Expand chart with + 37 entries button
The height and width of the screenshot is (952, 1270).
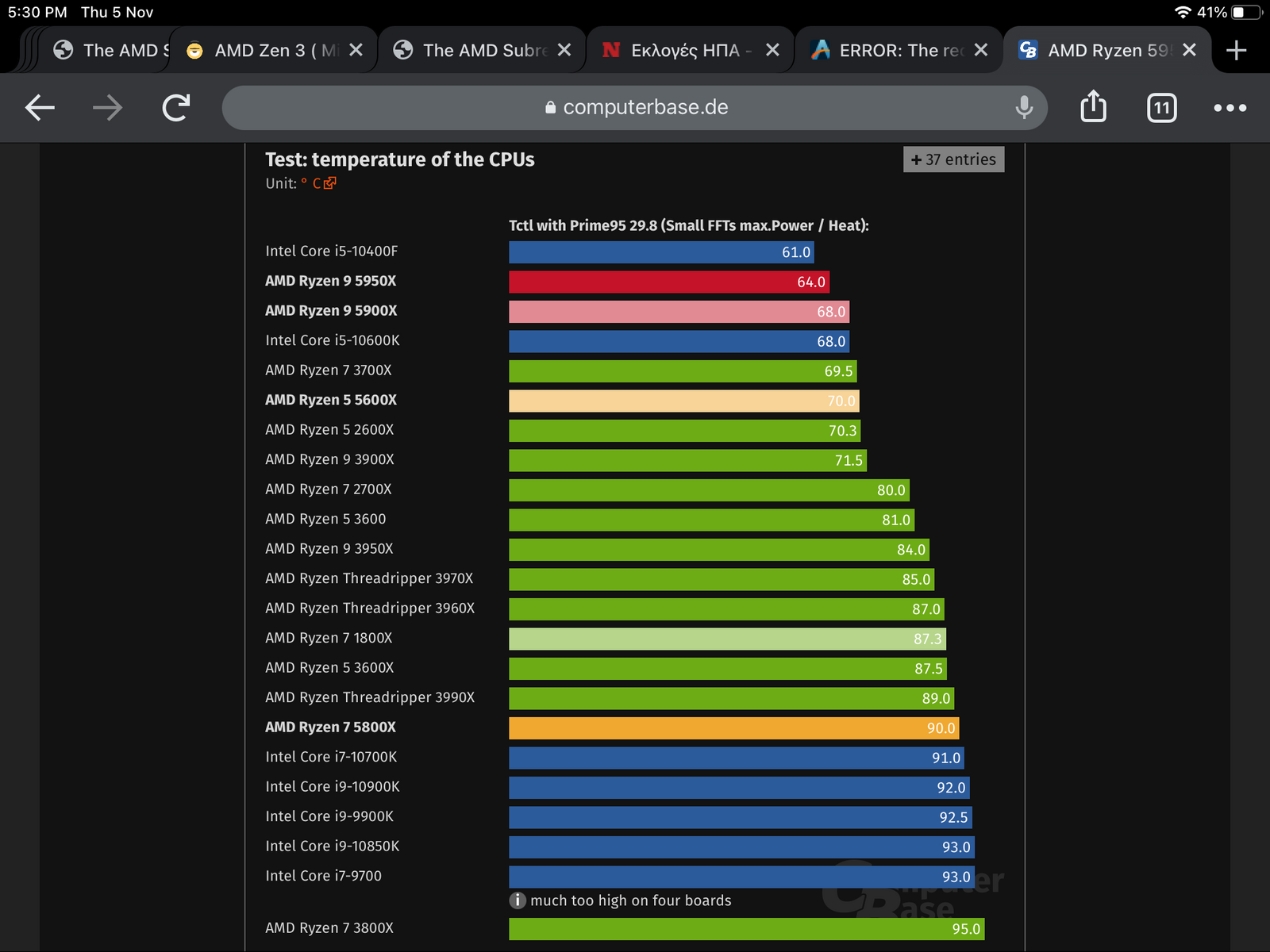(953, 159)
